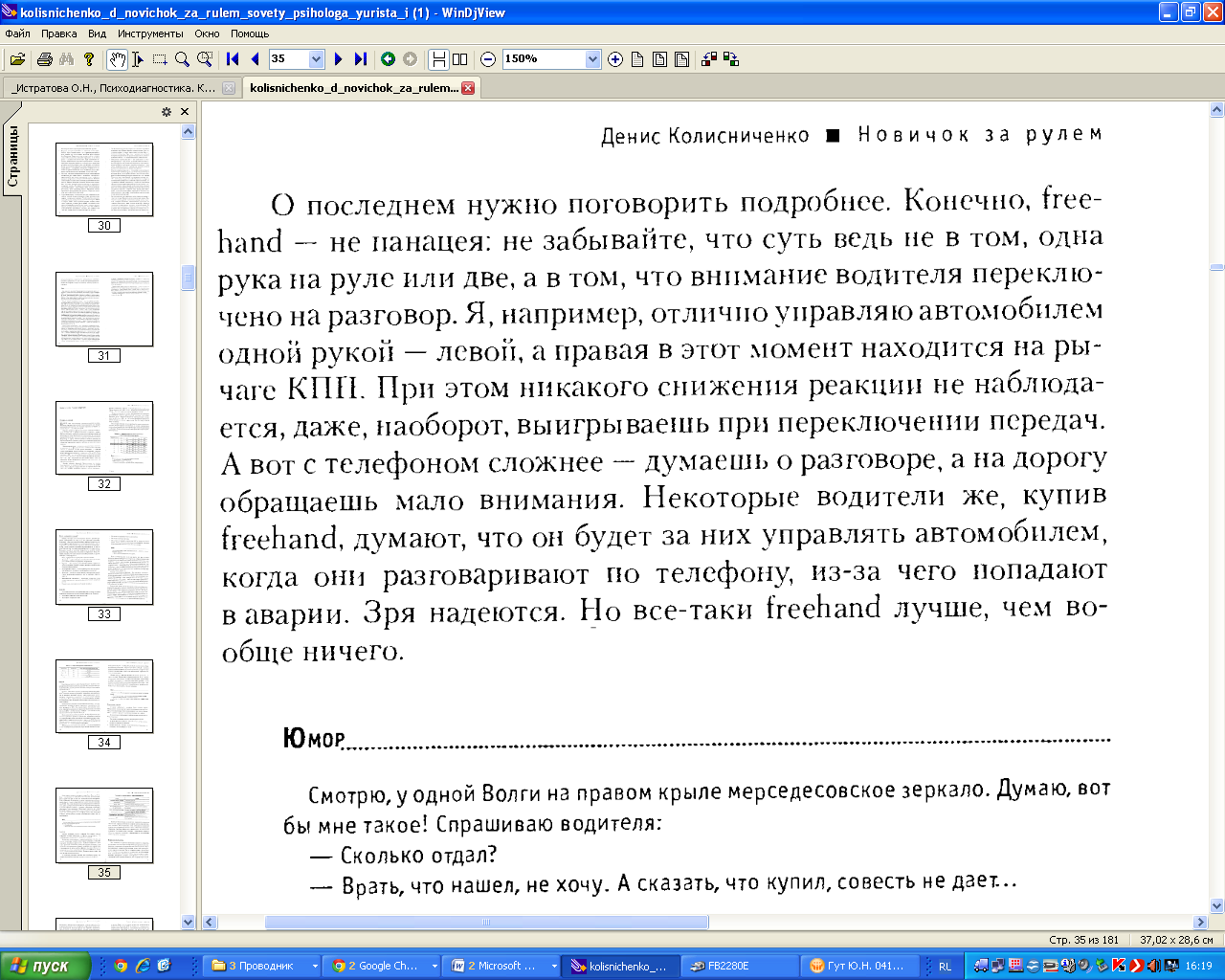Switch to Истратова Психодиагностика document tab
The width and height of the screenshot is (1225, 980).
pos(114,88)
